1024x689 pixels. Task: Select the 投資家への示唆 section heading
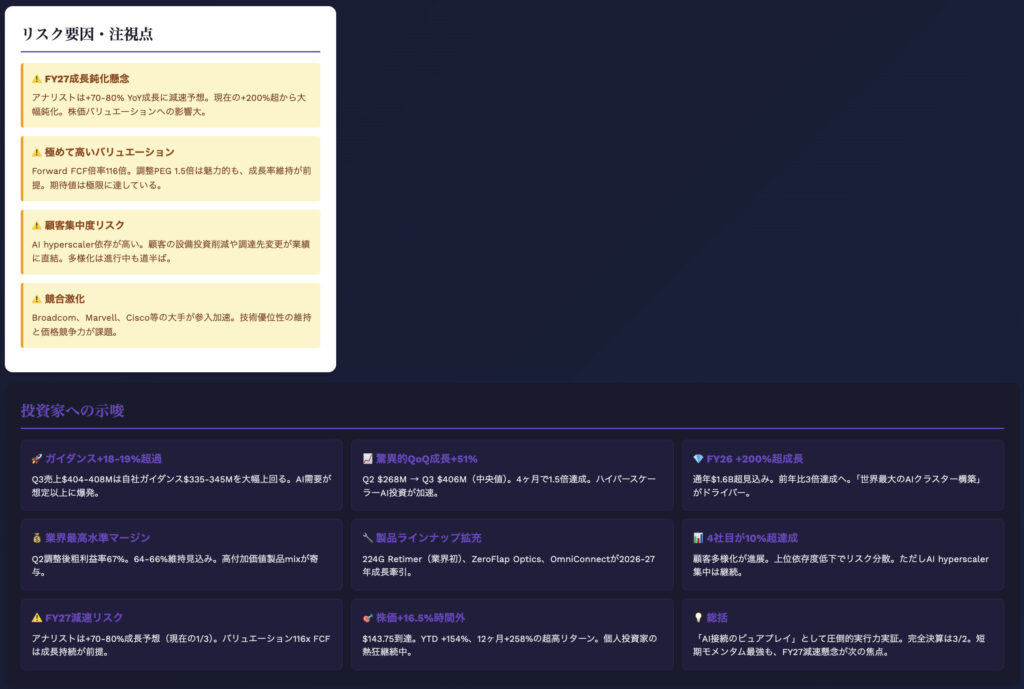[72, 411]
